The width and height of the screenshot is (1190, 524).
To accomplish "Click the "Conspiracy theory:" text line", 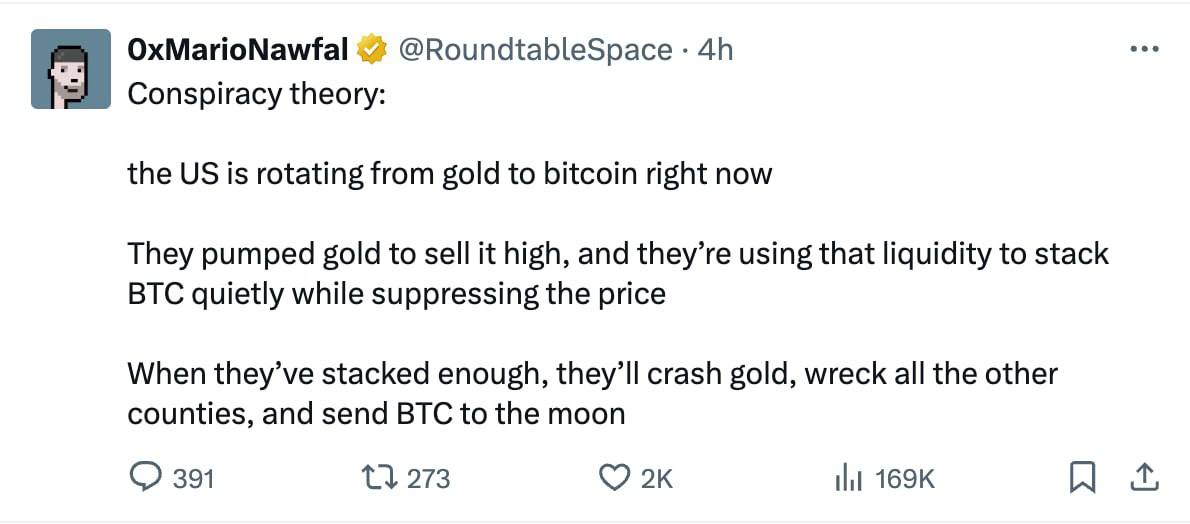I will [256, 94].
